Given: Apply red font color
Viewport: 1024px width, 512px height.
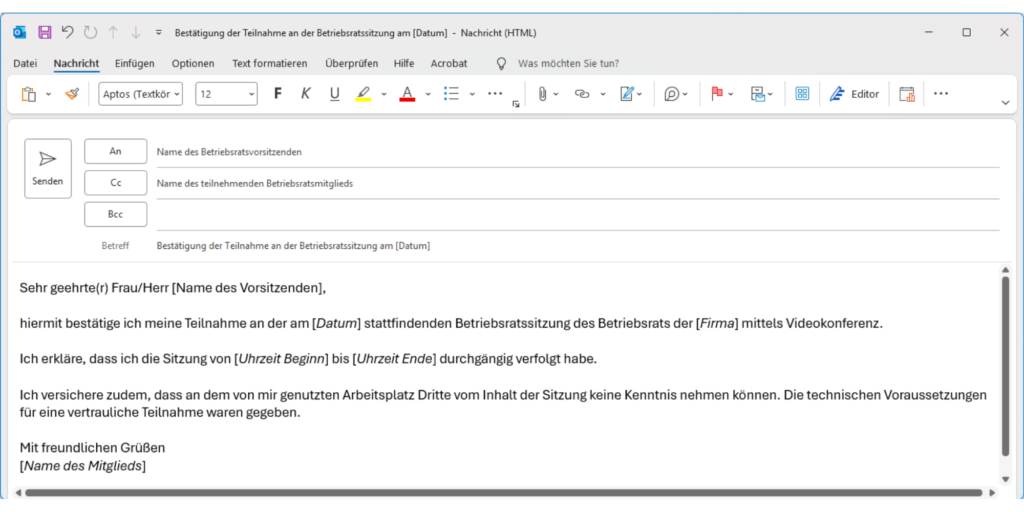Looking at the screenshot, I should [407, 94].
